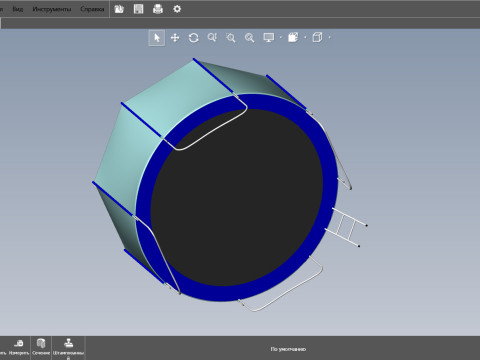Image resolution: width=480 pixels, height=360 pixels.
Task: Select the zoom magnifier tool
Action: [x=212, y=38]
